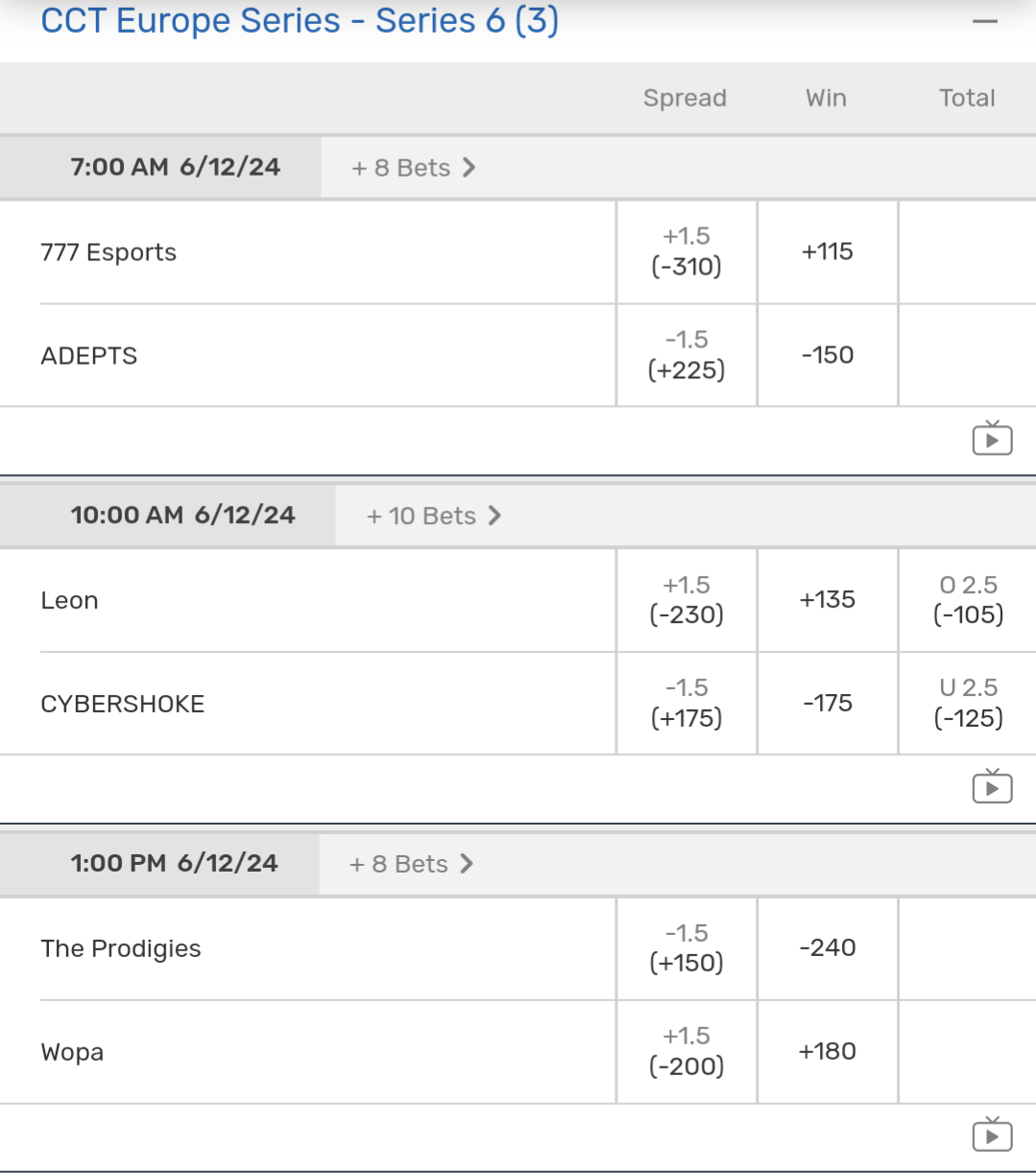Choose The Prodigies -240 win bet
The width and height of the screenshot is (1036, 1173).
click(x=828, y=948)
